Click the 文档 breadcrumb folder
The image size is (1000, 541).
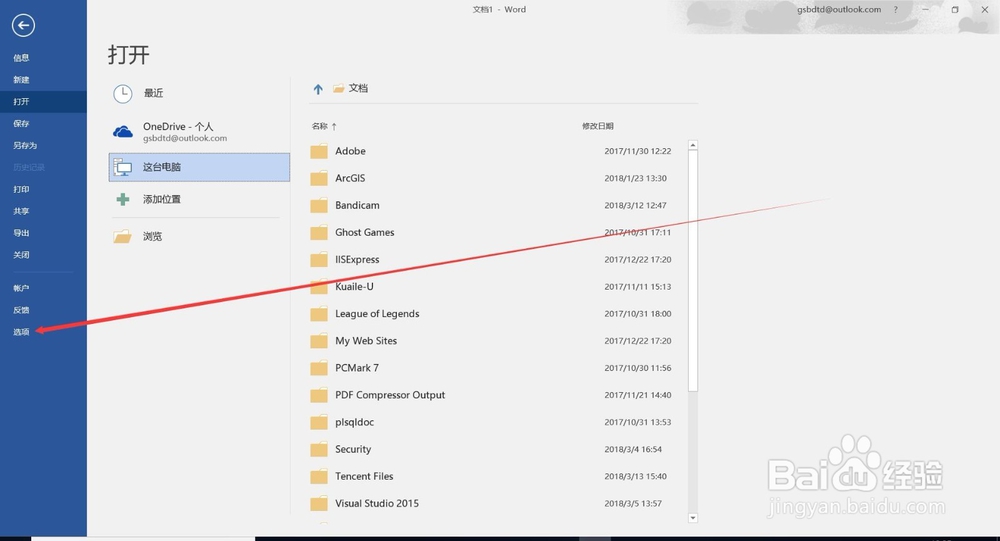(x=351, y=88)
